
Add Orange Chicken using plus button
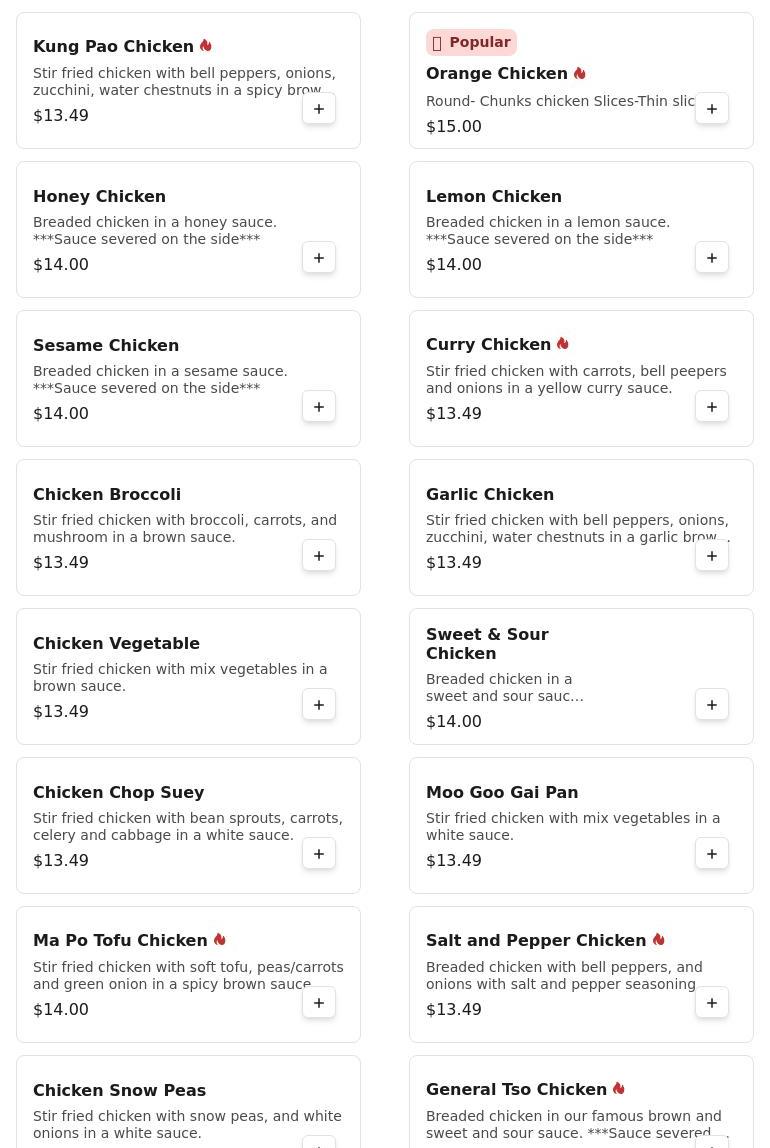pos(712,109)
